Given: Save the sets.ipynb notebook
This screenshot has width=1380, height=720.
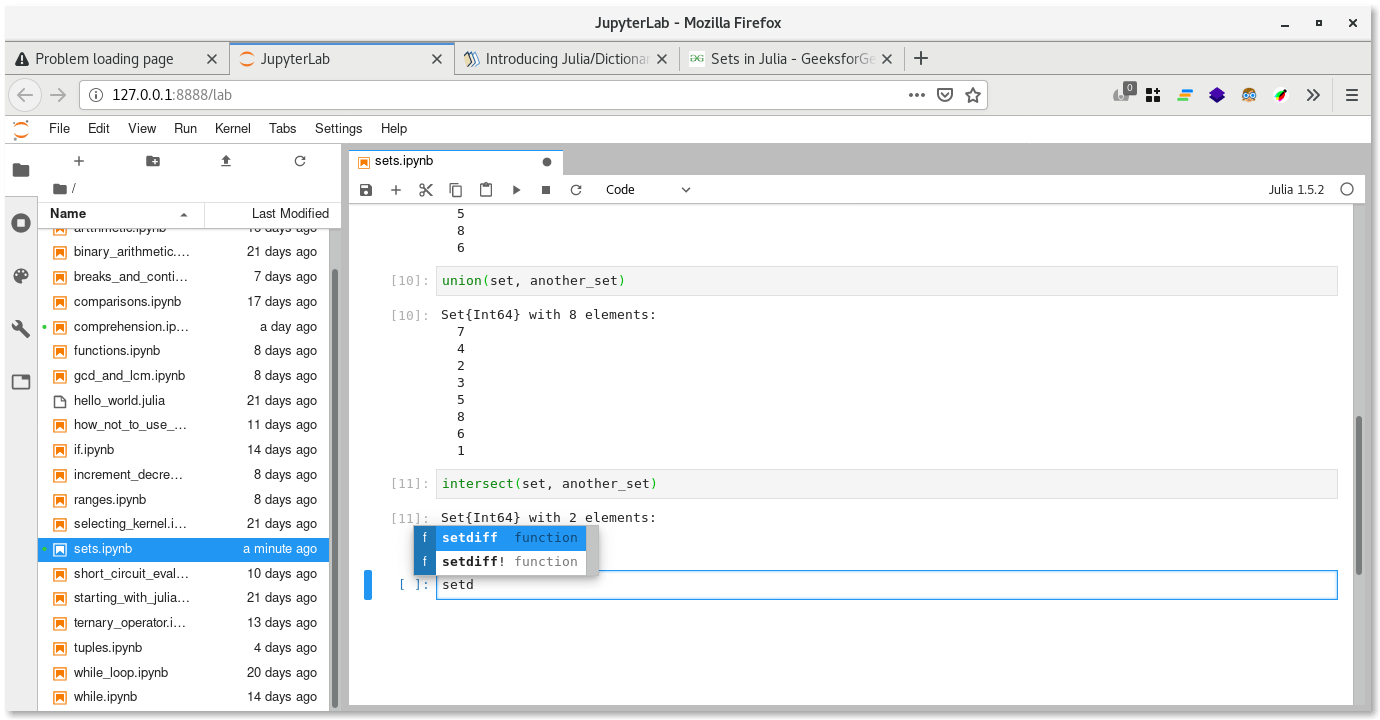Looking at the screenshot, I should (365, 189).
